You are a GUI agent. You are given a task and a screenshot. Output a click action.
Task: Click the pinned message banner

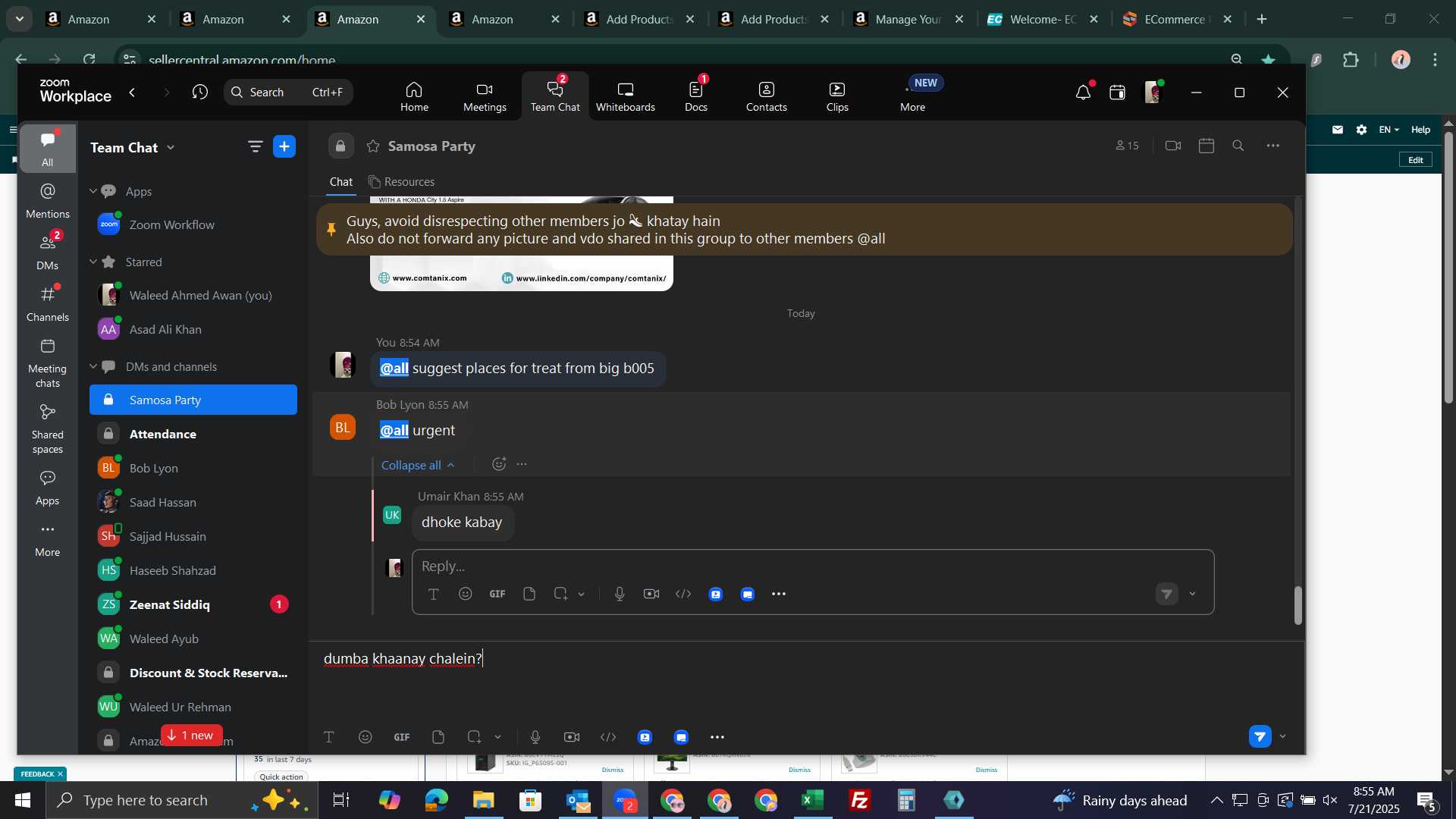pyautogui.click(x=804, y=229)
